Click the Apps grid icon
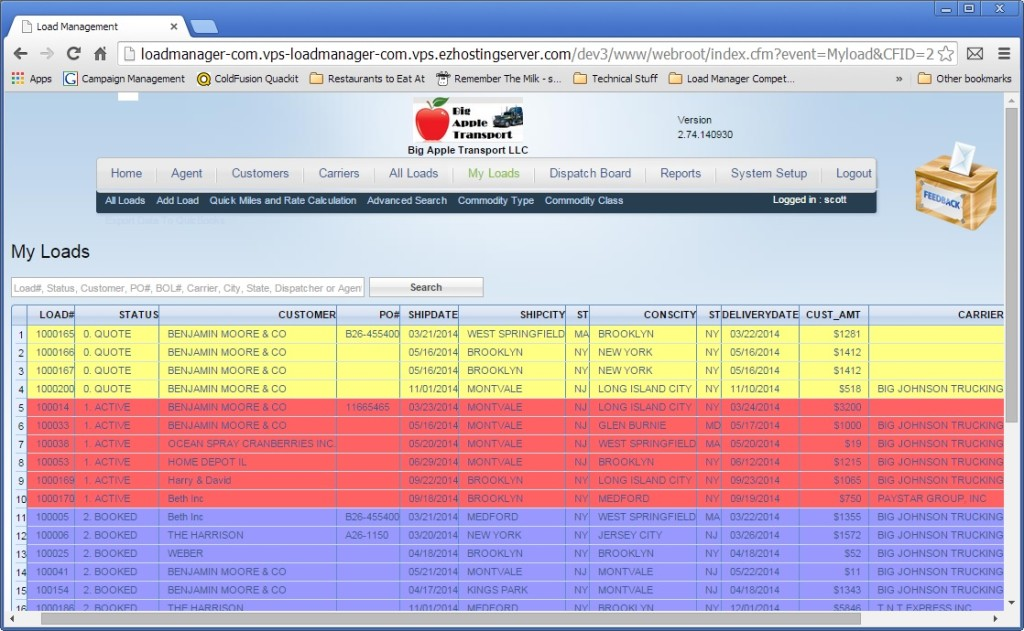 tap(18, 77)
